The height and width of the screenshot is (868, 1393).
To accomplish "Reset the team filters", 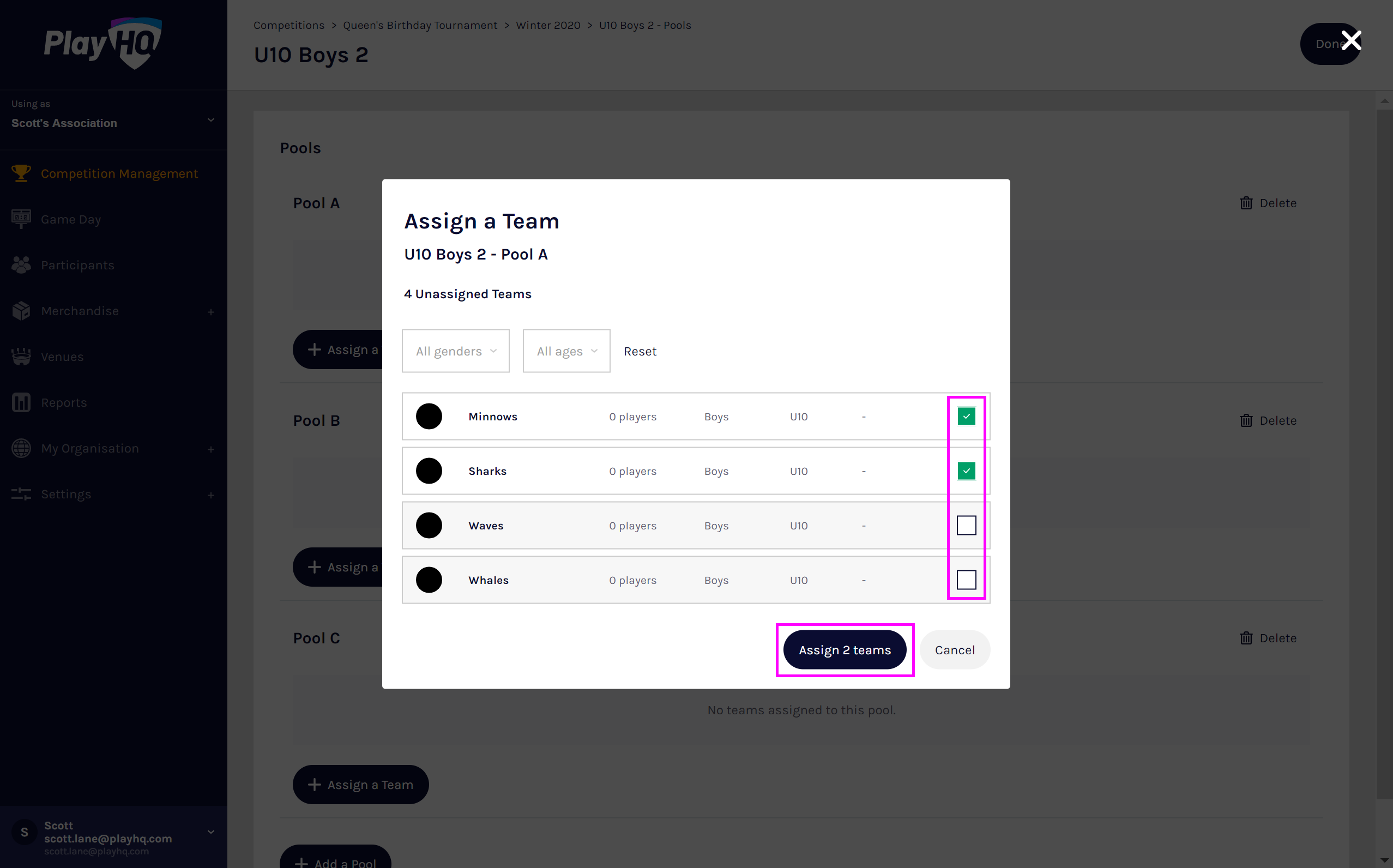I will coord(640,351).
